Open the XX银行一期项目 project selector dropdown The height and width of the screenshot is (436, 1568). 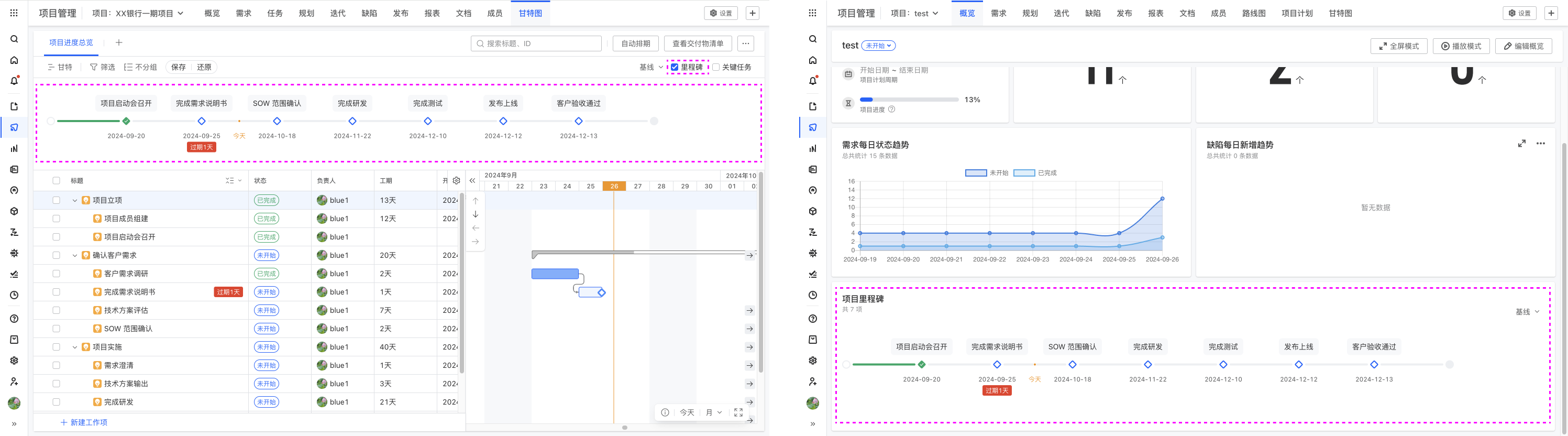138,14
